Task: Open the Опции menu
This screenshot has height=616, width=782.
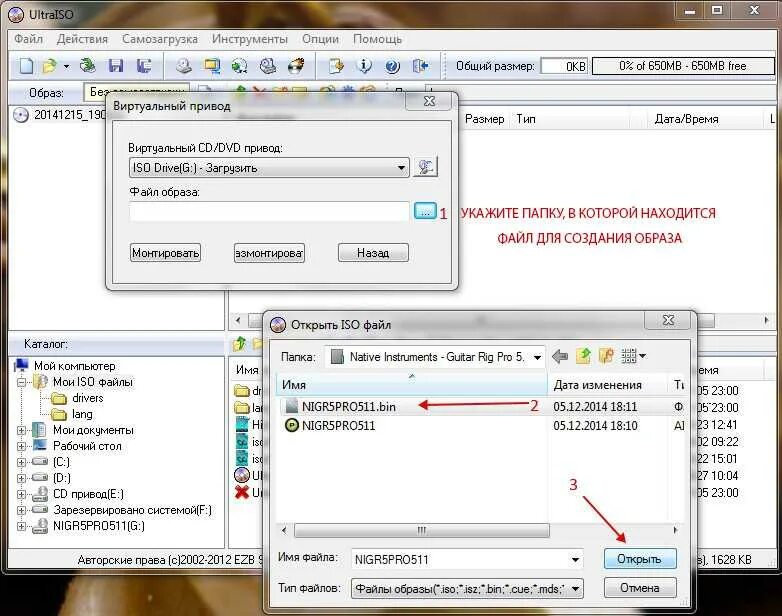Action: (320, 39)
